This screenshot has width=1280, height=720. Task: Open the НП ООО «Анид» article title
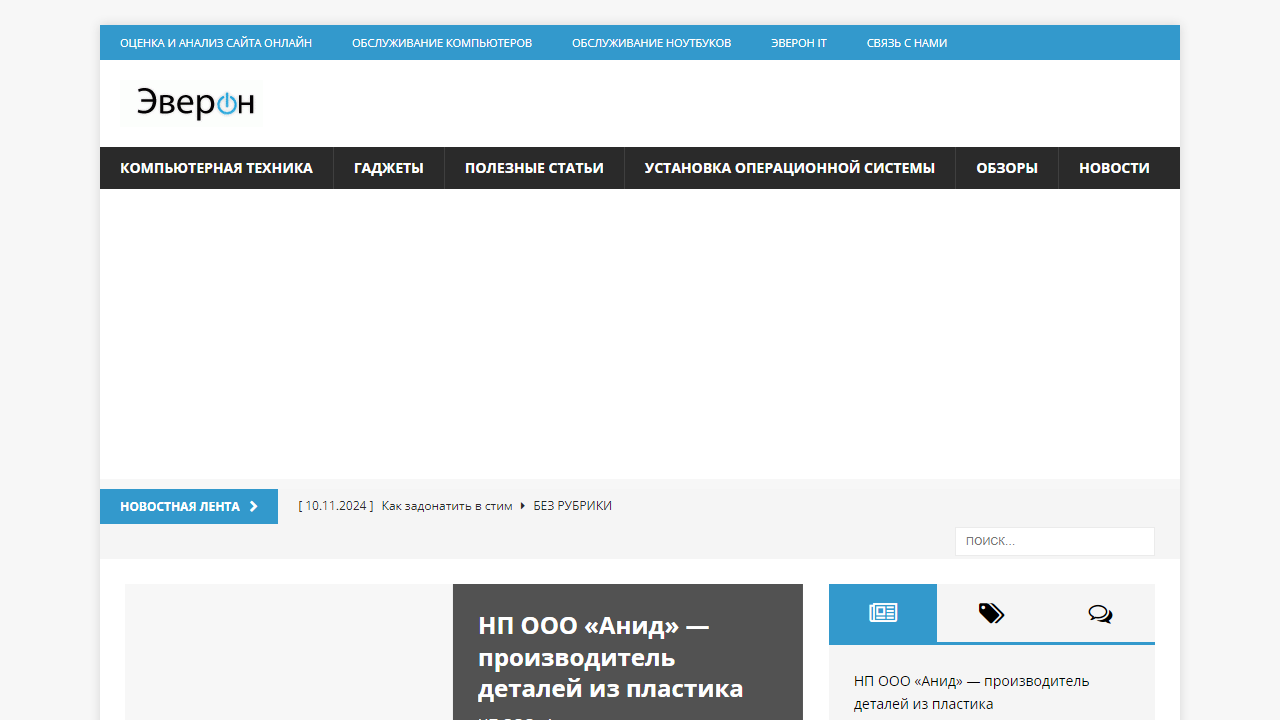(x=610, y=657)
